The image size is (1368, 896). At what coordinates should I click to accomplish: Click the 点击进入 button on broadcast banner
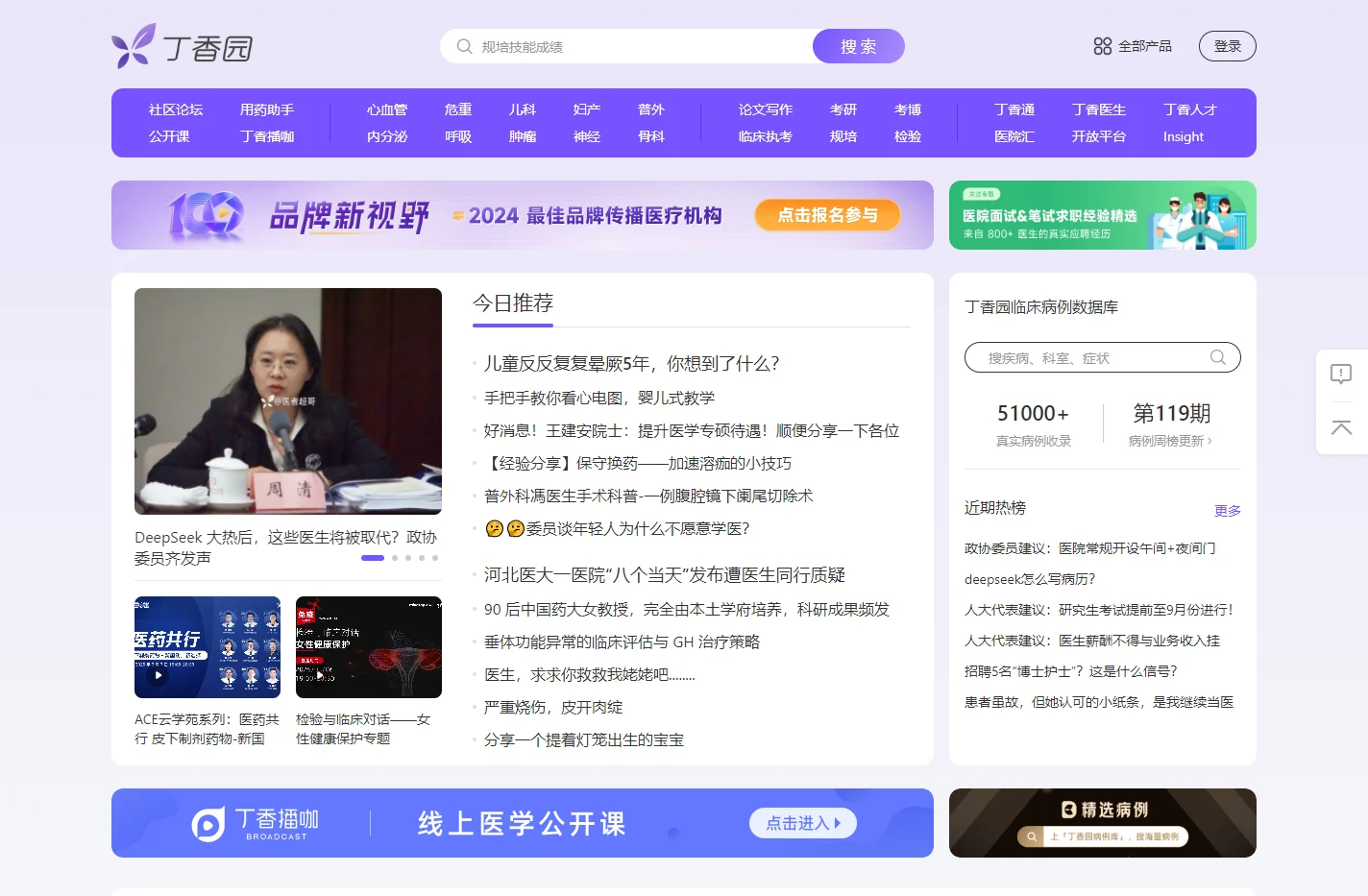point(802,823)
